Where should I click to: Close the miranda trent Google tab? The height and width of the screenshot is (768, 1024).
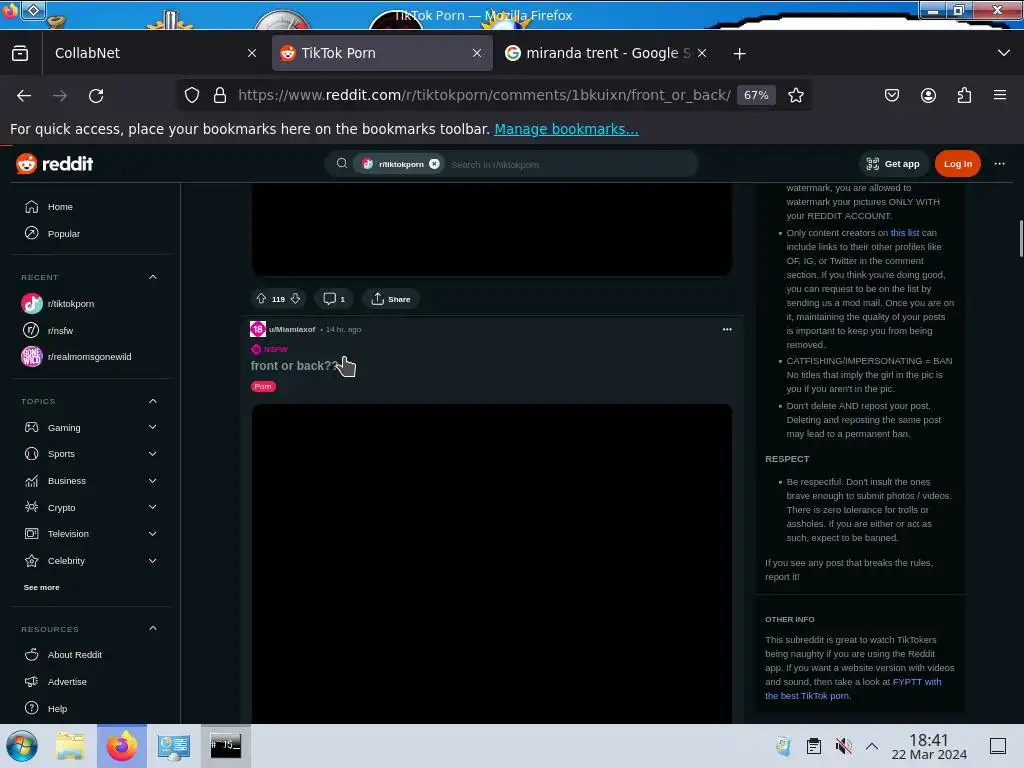coord(702,54)
